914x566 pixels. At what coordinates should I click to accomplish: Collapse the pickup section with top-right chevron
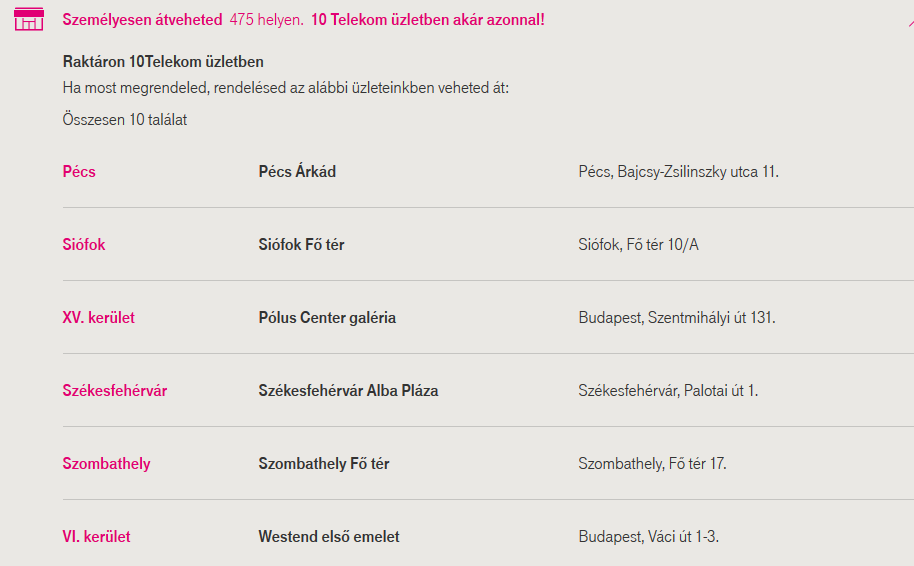tap(910, 22)
